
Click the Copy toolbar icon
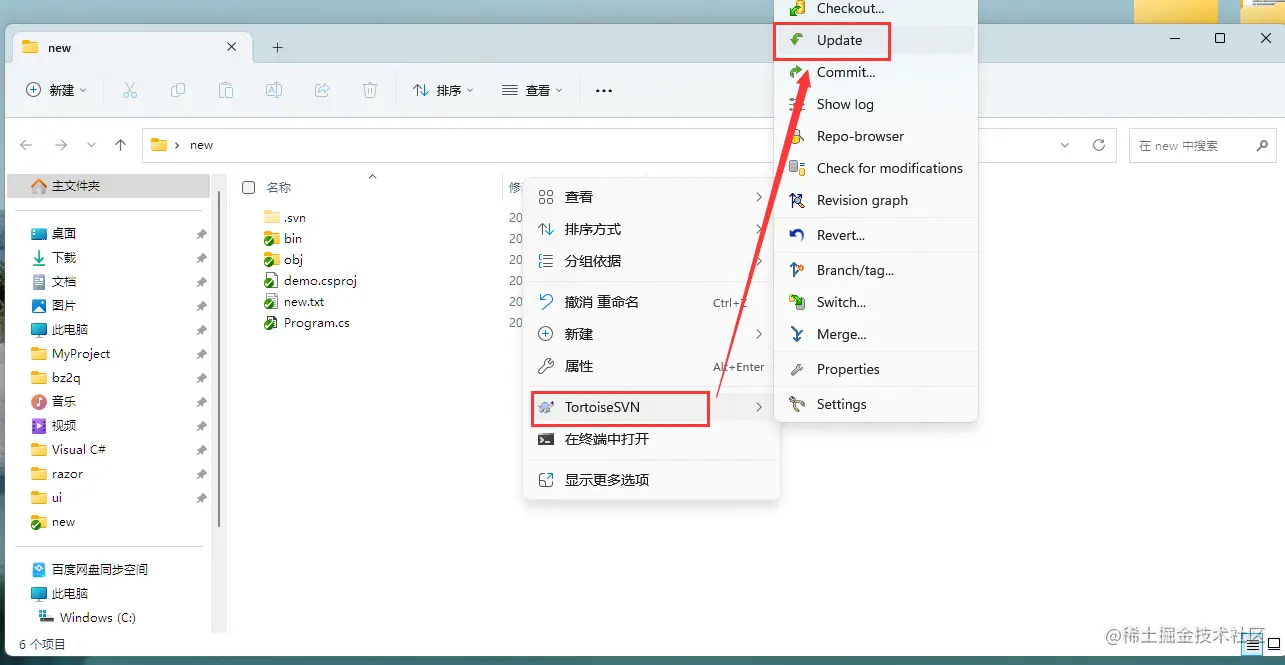point(178,90)
